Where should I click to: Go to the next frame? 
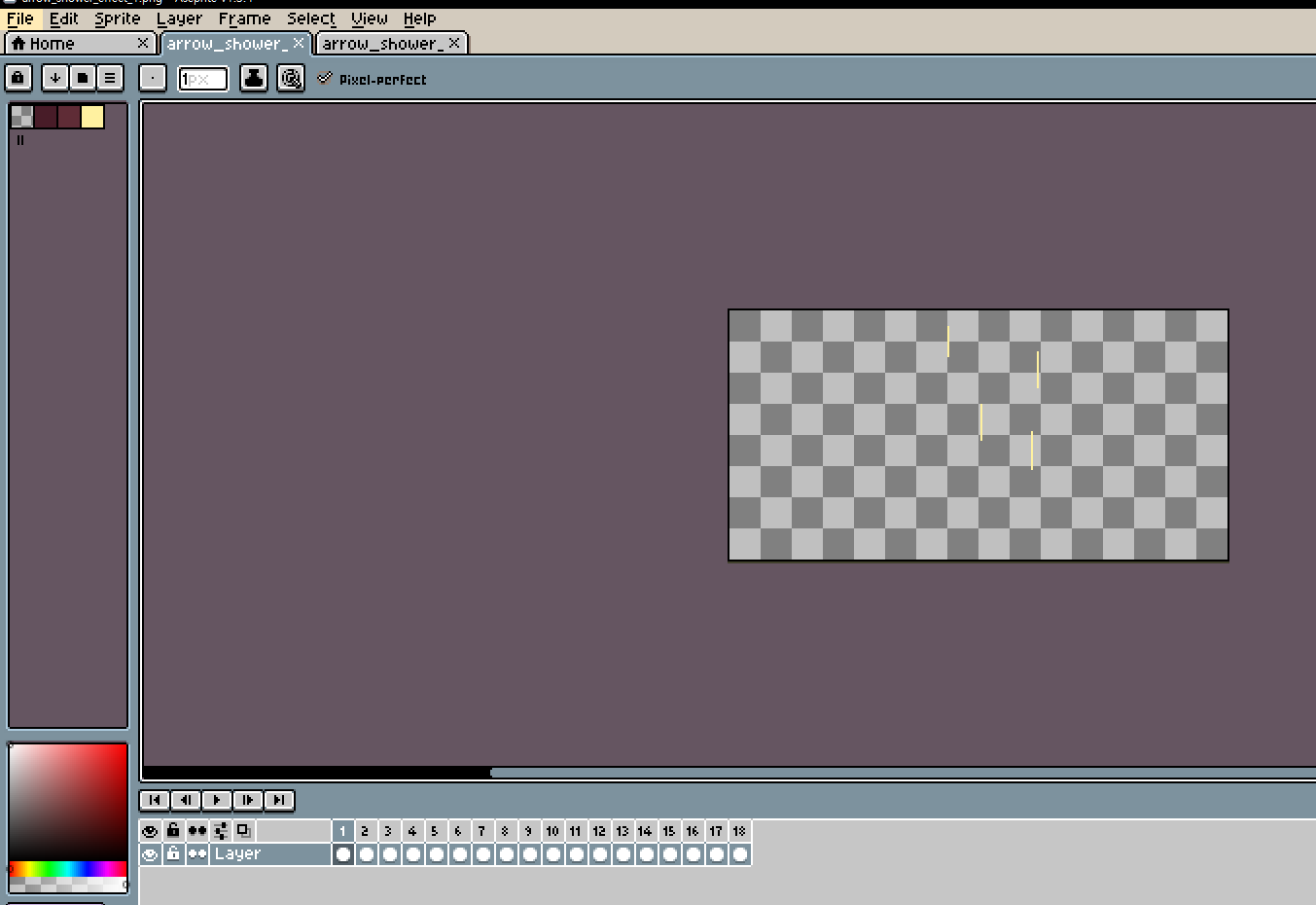tap(248, 800)
